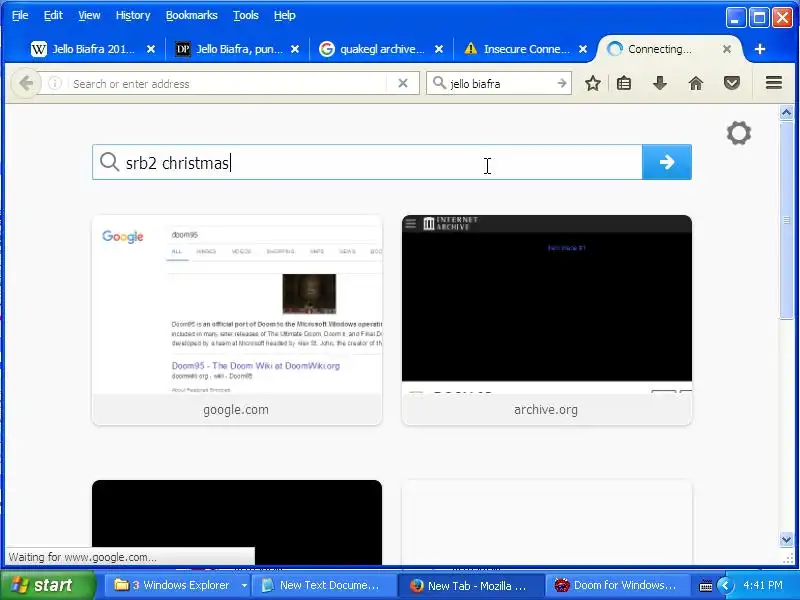
Task: Open the Bookmarks menu
Action: coord(191,15)
